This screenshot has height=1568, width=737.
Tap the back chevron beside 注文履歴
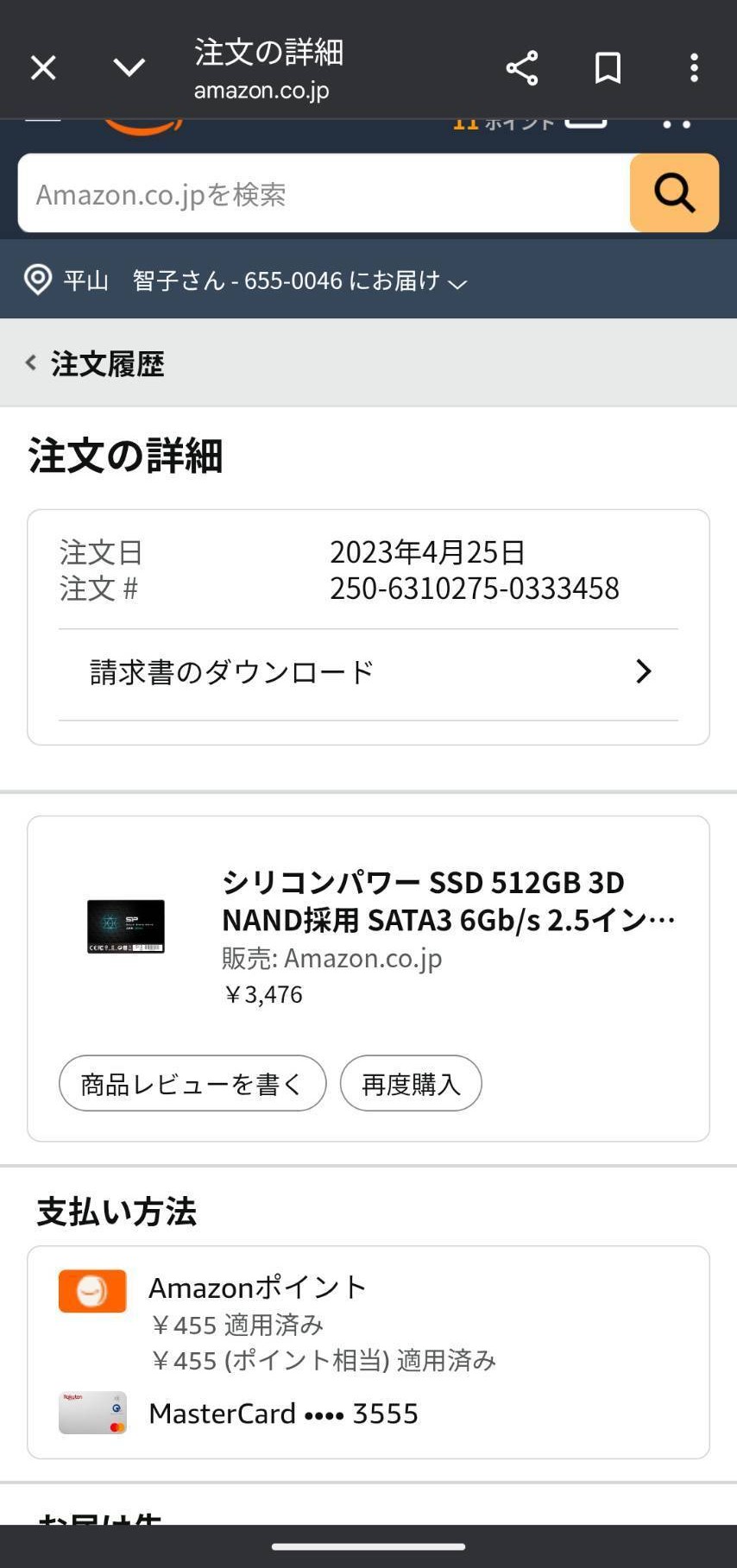(31, 363)
